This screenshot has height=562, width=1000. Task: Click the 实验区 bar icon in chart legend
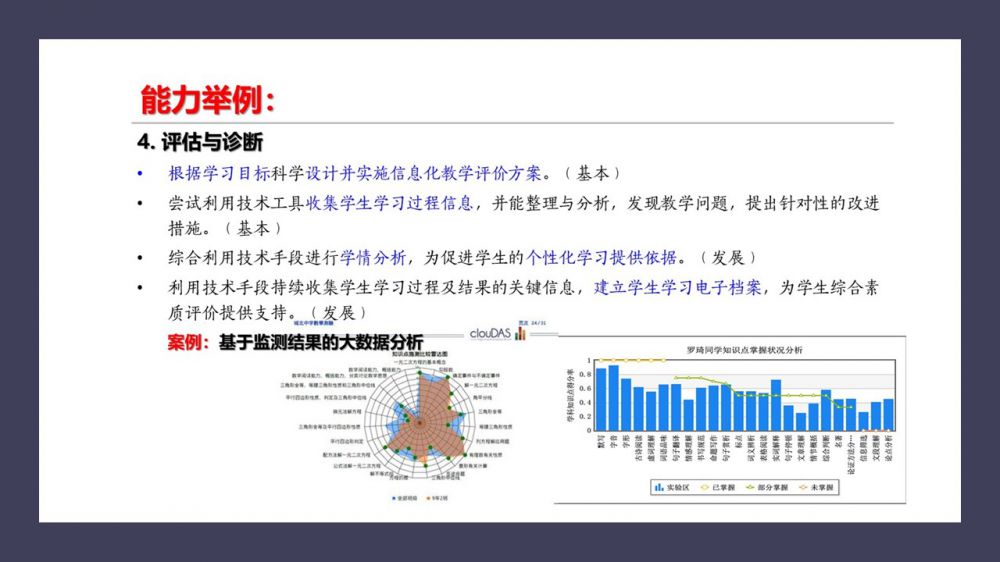tap(659, 487)
